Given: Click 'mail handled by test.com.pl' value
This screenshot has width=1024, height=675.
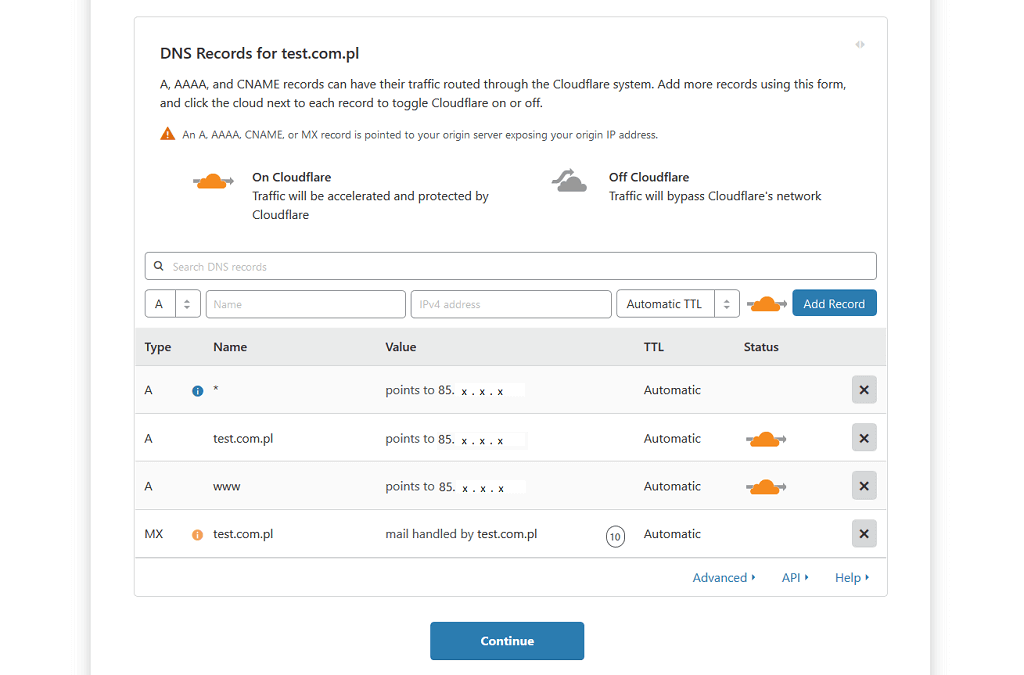Looking at the screenshot, I should [461, 534].
